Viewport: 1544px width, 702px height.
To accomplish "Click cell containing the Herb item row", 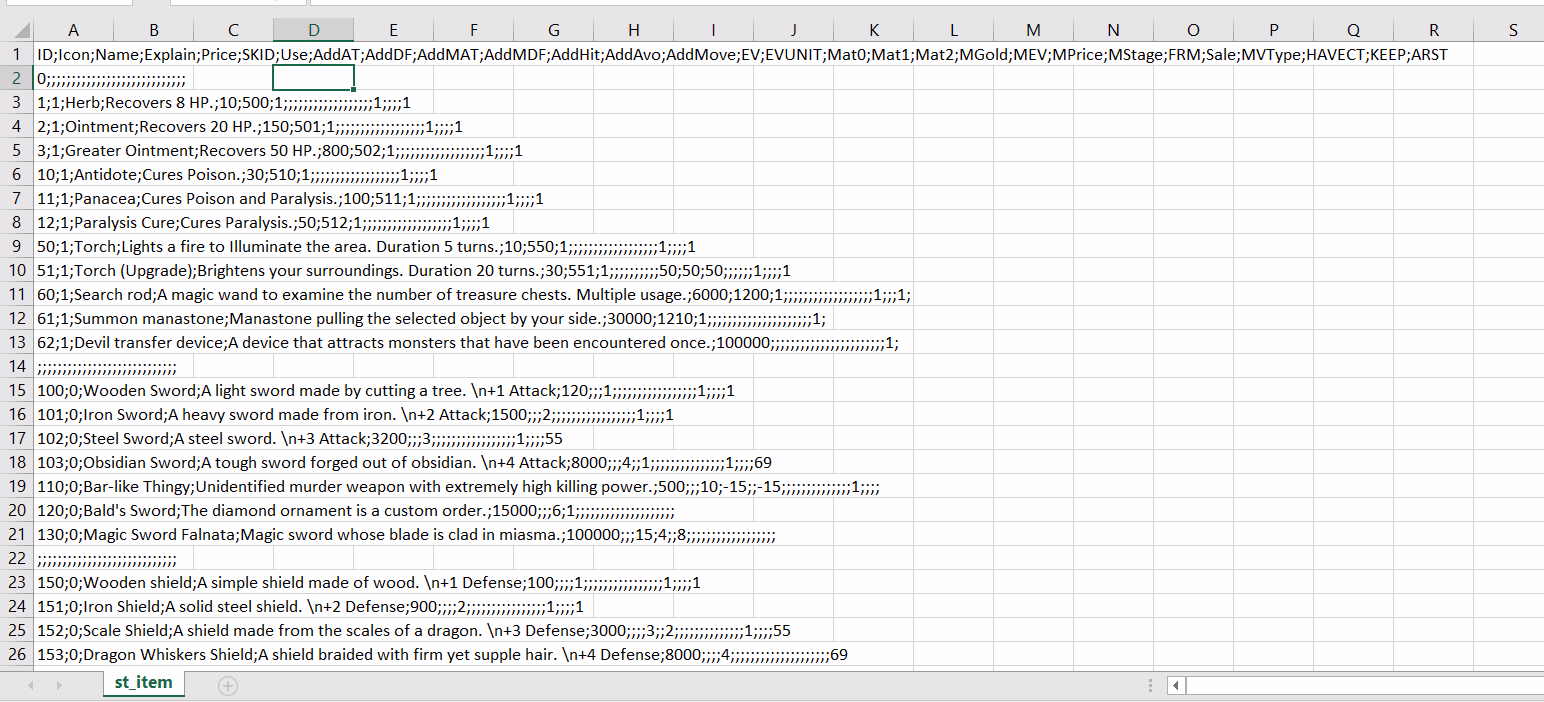I will pyautogui.click(x=73, y=103).
